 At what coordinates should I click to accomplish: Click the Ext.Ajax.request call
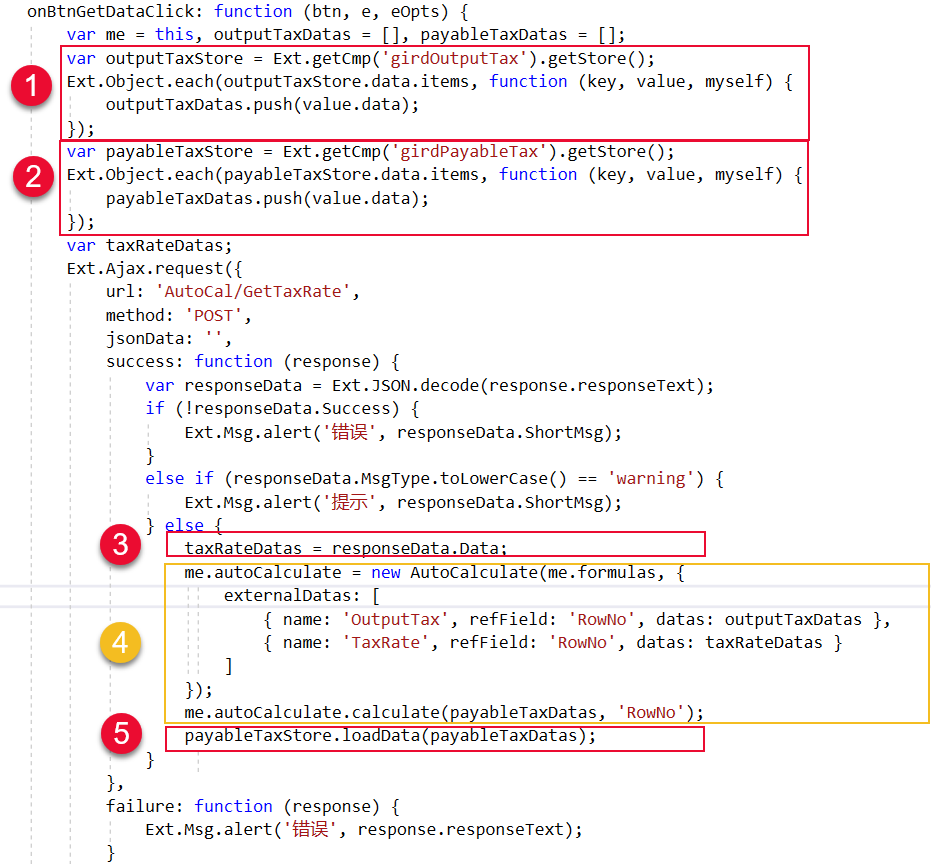click(x=149, y=268)
